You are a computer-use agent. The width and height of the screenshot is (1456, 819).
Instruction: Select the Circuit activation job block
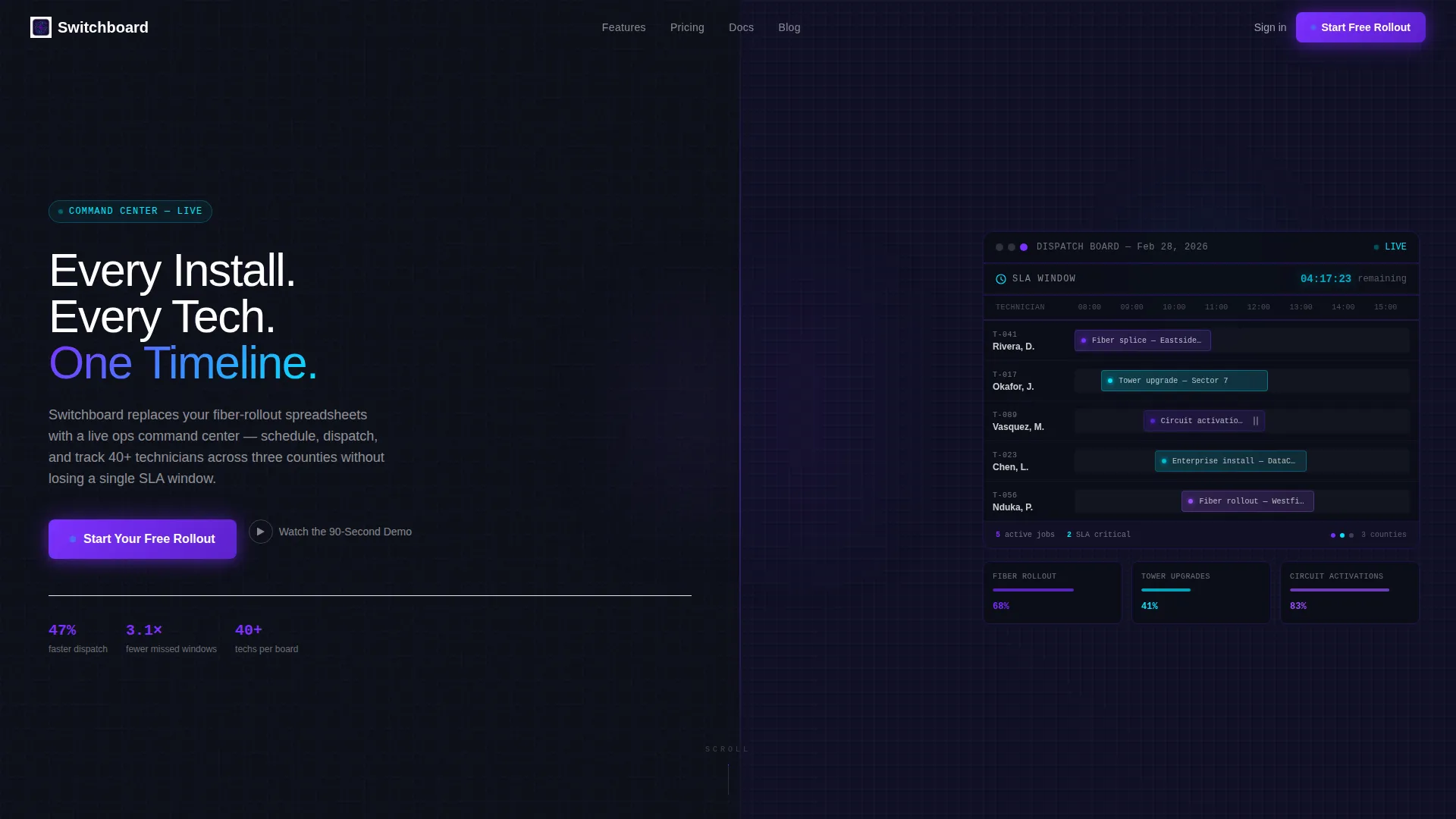1204,421
